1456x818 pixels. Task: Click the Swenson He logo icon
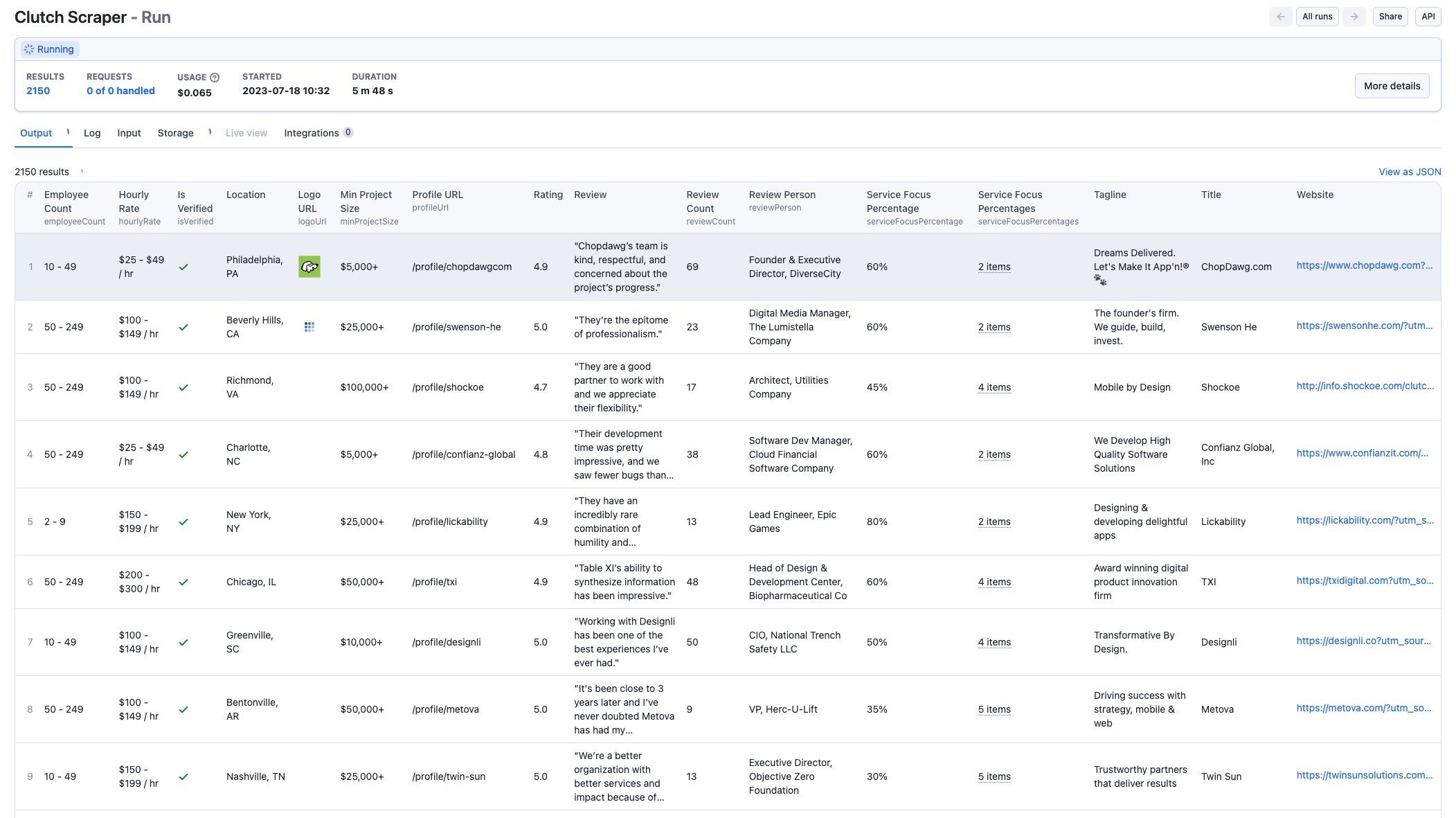click(x=309, y=327)
